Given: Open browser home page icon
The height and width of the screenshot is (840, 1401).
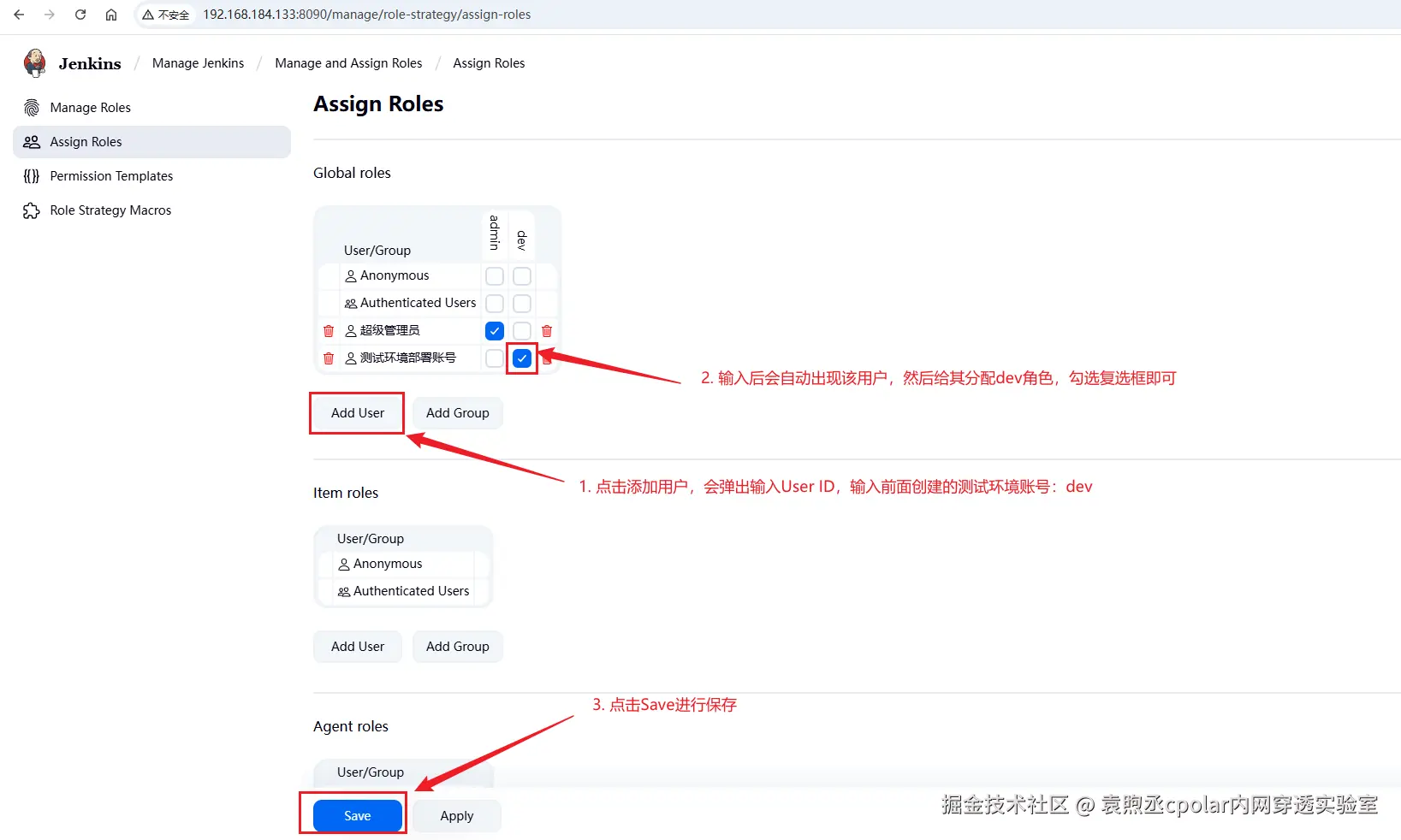Looking at the screenshot, I should click(111, 15).
